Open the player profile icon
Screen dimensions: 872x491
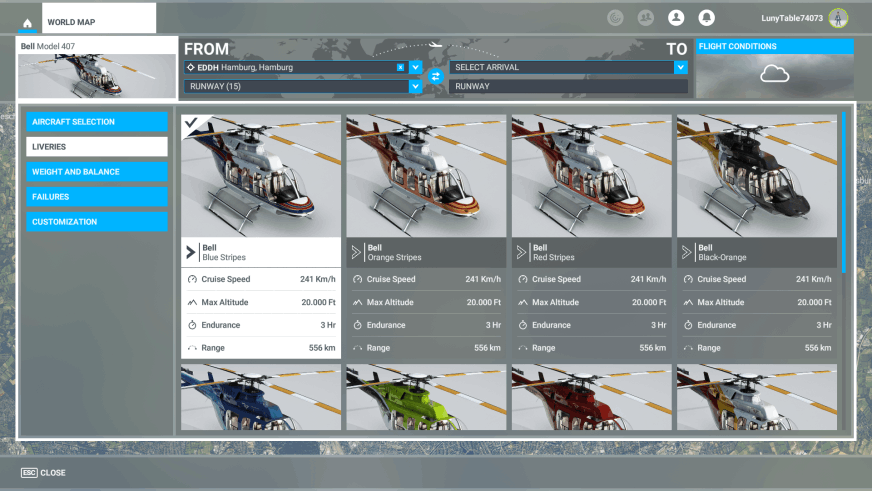click(x=676, y=18)
